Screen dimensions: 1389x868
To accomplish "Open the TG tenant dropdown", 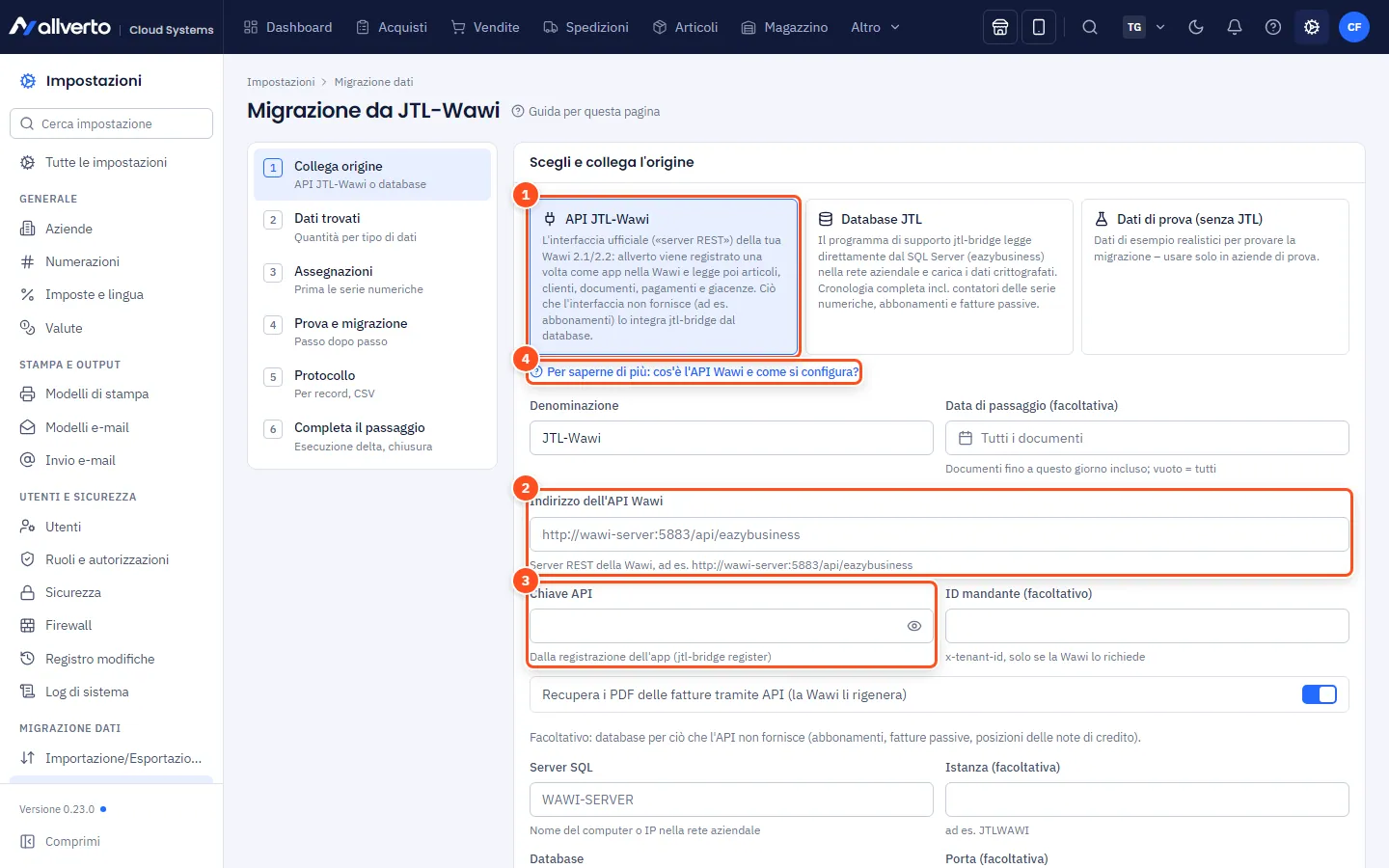I will click(1144, 27).
